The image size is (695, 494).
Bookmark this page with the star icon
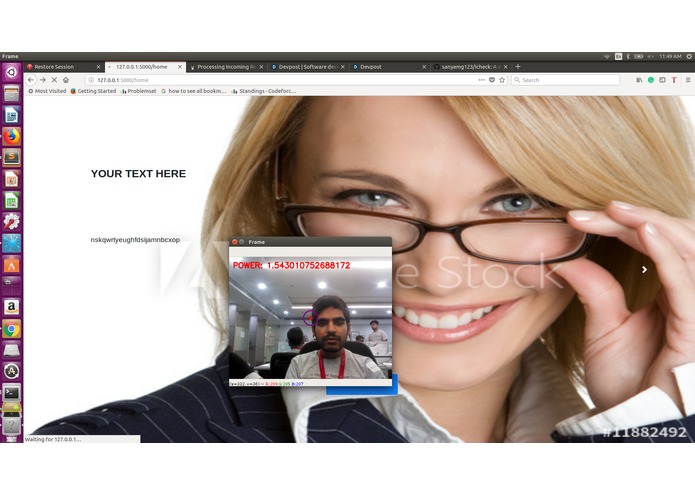coord(502,80)
